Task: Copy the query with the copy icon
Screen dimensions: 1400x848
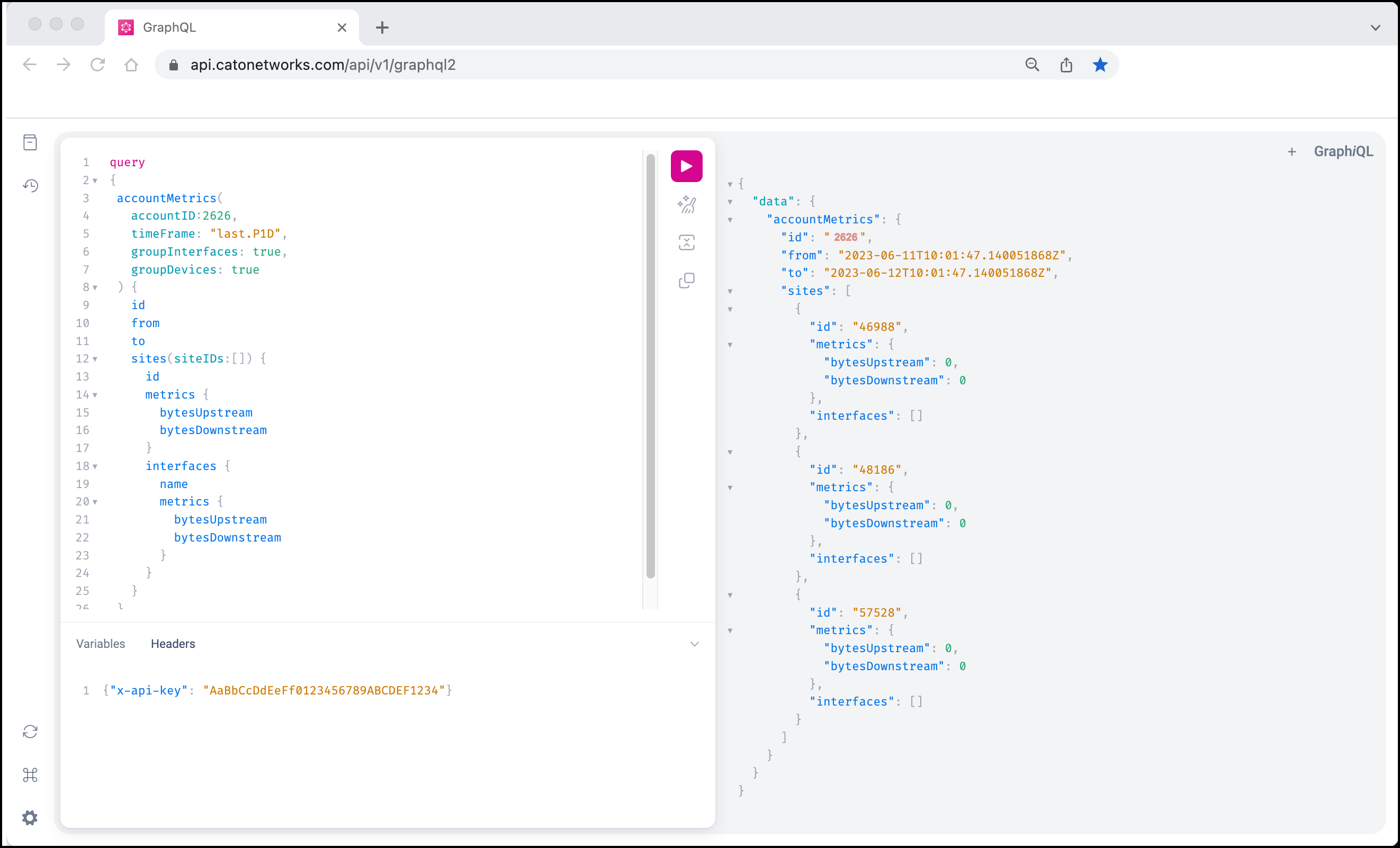Action: [686, 281]
